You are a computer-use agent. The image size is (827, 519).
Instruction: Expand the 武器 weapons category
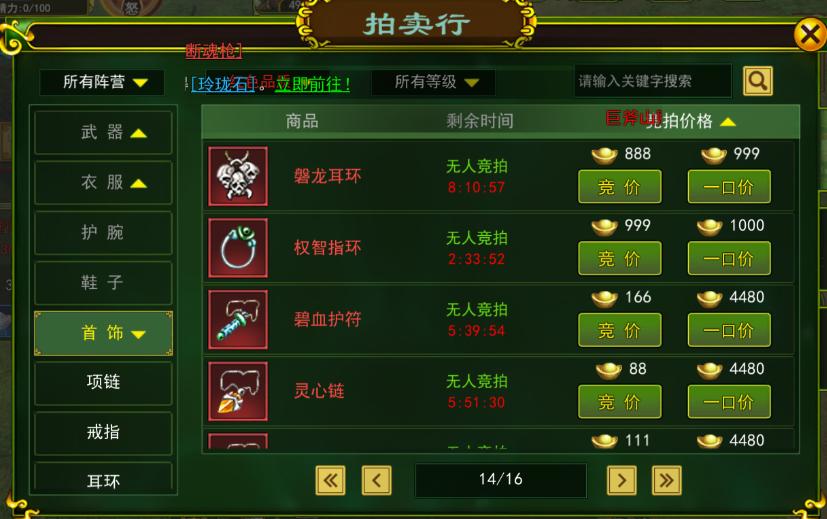[103, 132]
